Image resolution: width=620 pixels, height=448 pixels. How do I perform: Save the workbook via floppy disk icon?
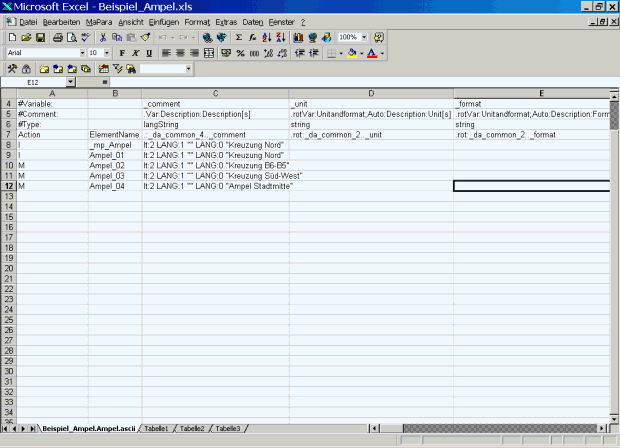click(40, 38)
